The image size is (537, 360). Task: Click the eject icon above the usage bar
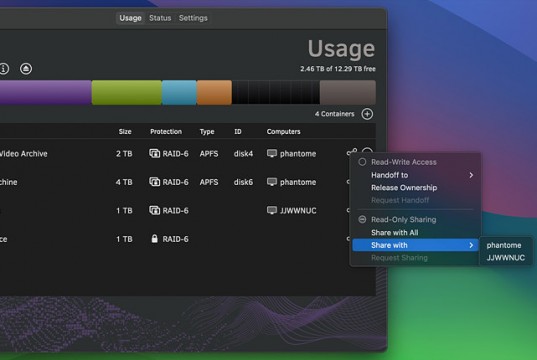coord(26,69)
